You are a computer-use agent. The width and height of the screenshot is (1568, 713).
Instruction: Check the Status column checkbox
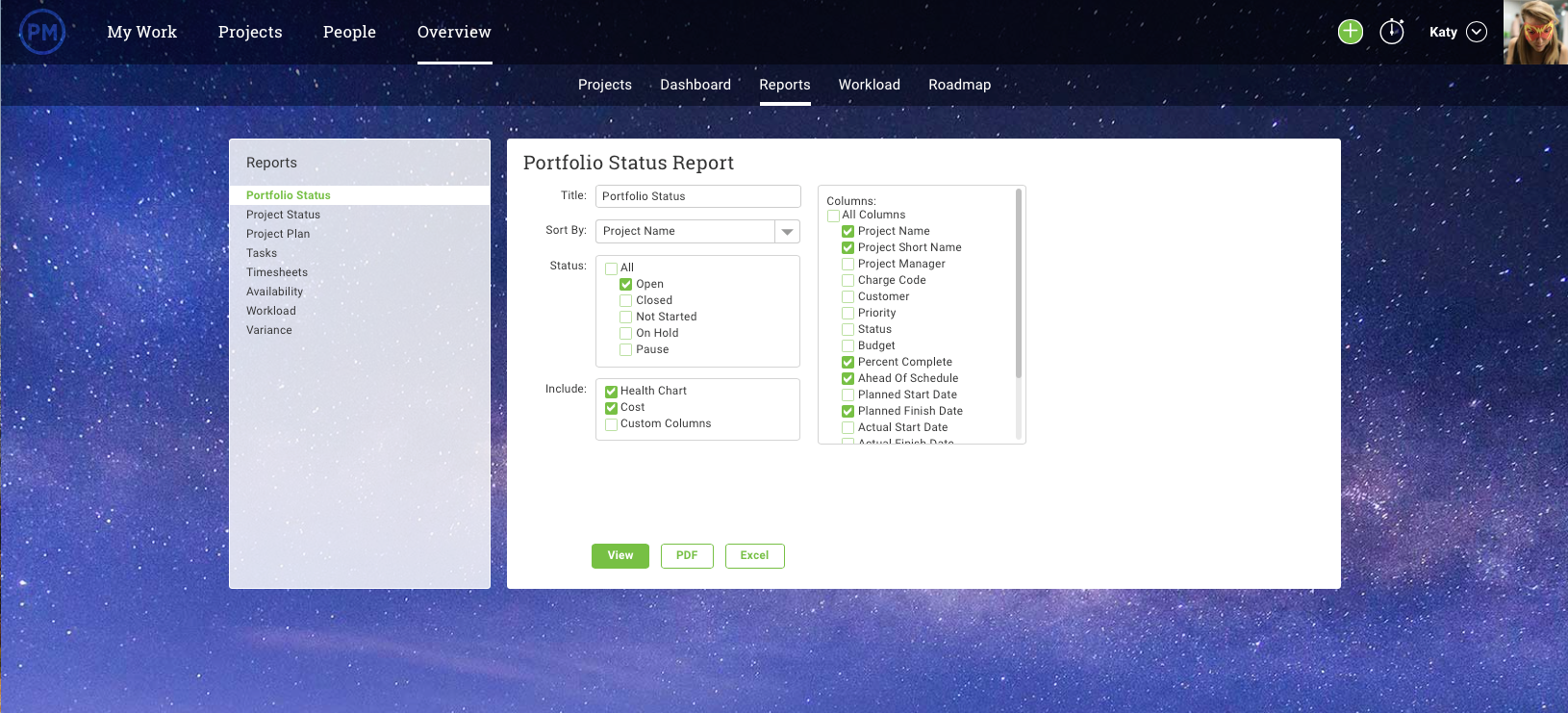tap(848, 330)
